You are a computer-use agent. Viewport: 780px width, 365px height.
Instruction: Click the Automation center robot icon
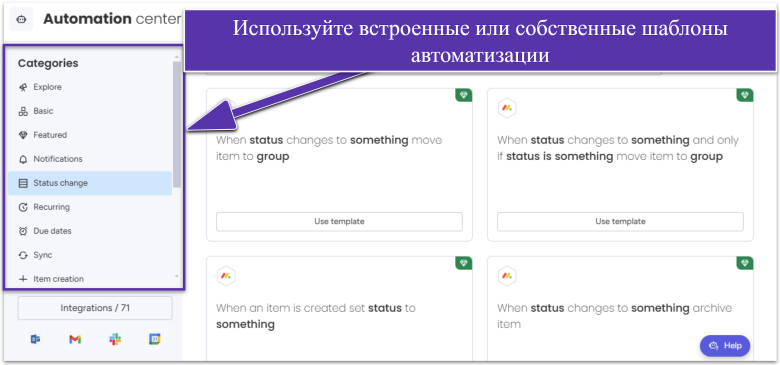[x=21, y=19]
